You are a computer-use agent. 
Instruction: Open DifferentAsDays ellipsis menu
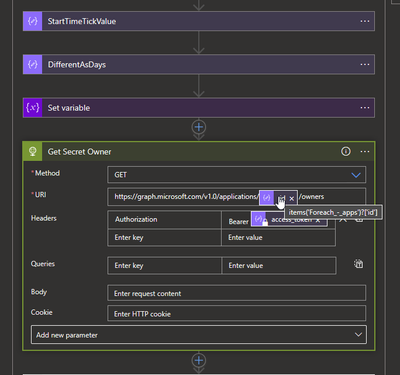(365, 64)
